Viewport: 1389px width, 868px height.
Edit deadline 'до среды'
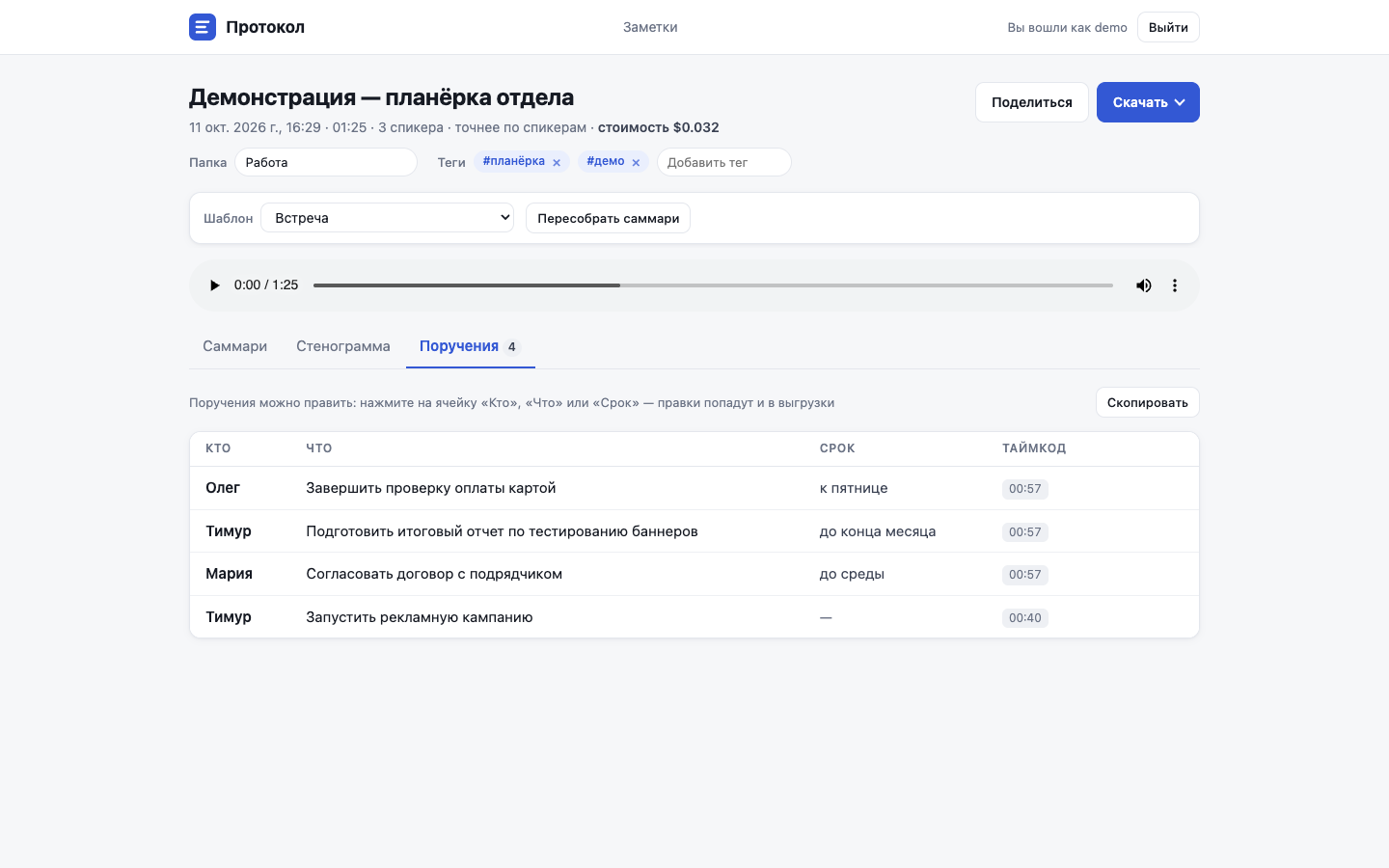tap(852, 574)
